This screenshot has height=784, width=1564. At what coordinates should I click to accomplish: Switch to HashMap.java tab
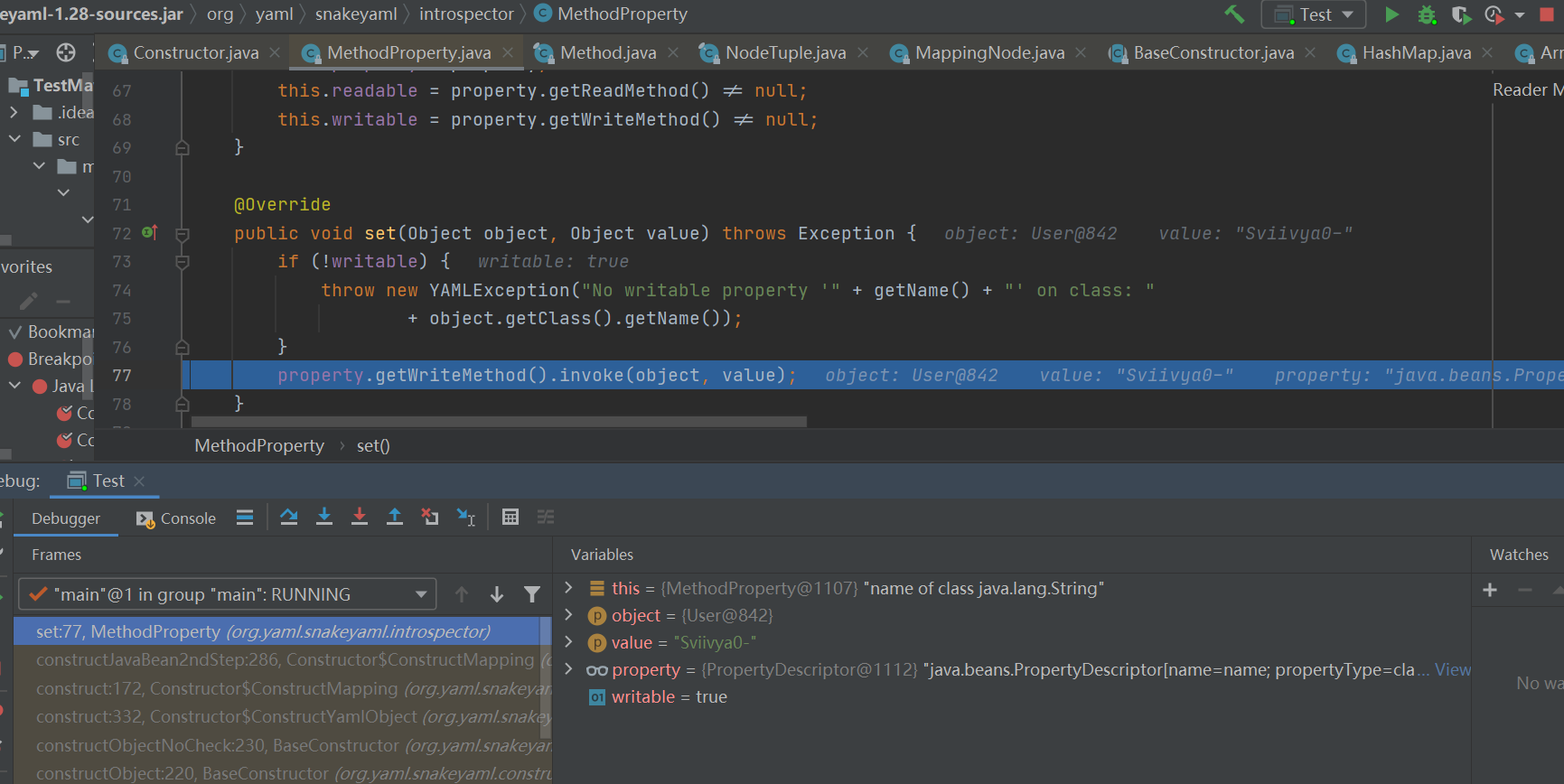coord(1416,53)
